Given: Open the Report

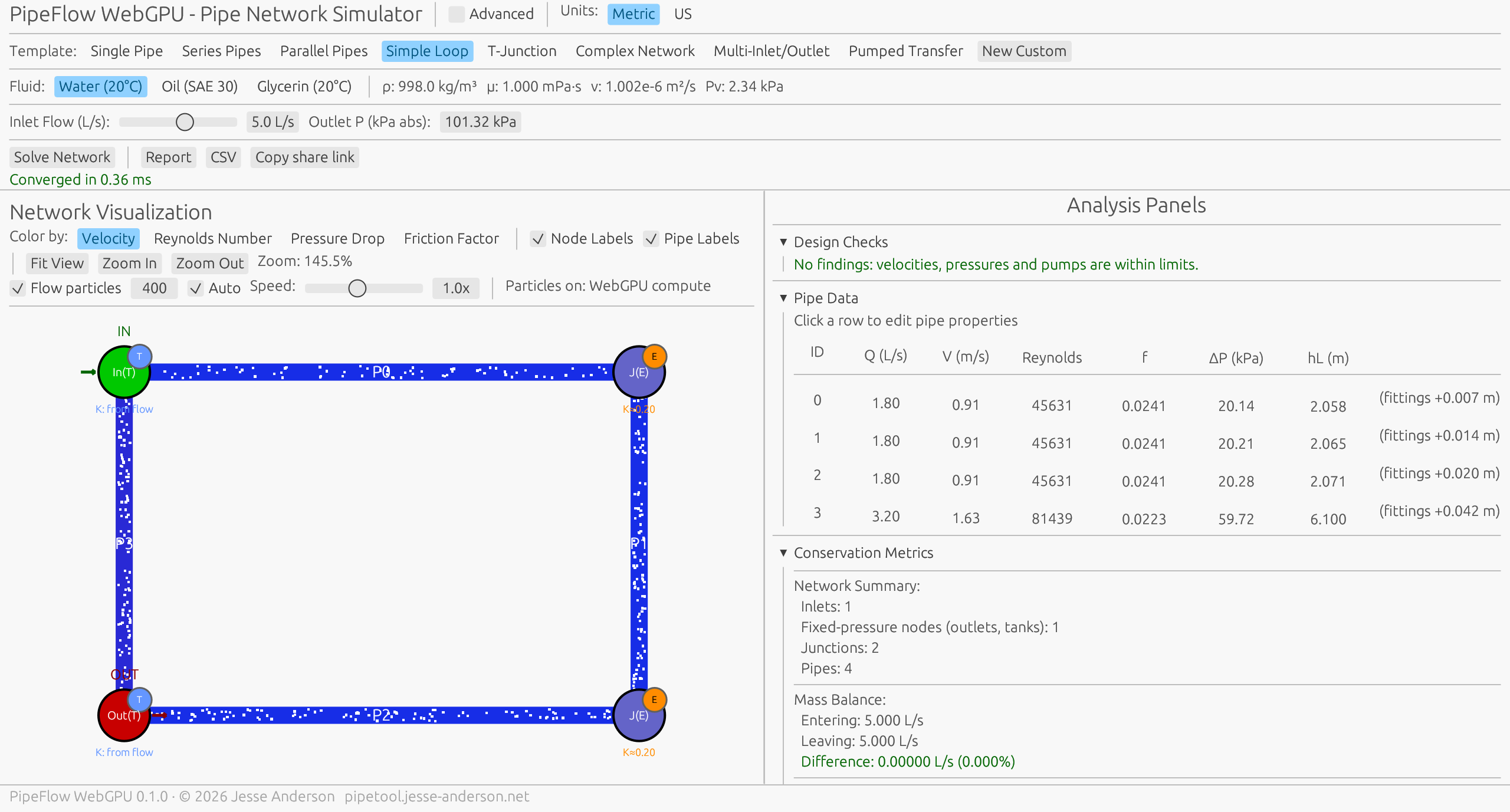Looking at the screenshot, I should click(x=168, y=157).
